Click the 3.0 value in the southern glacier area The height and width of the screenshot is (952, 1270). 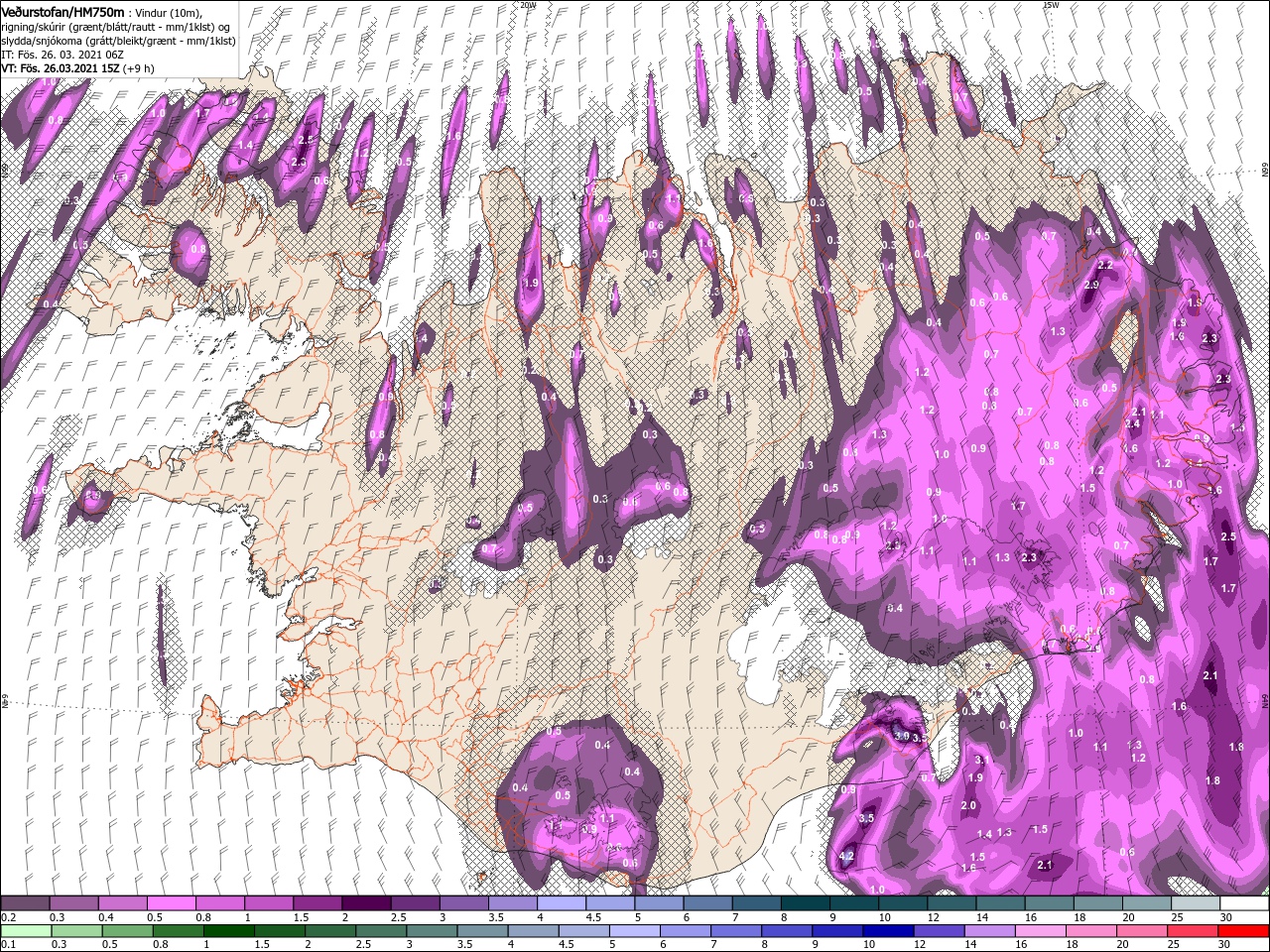pyautogui.click(x=901, y=737)
